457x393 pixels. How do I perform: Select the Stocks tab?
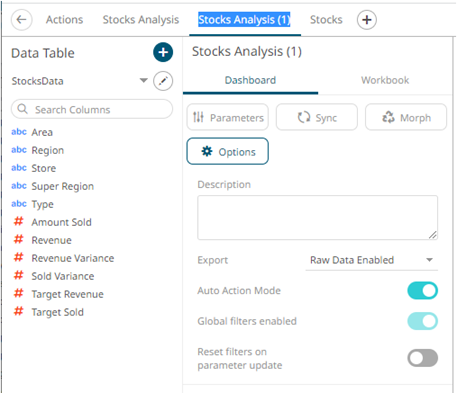coord(326,20)
